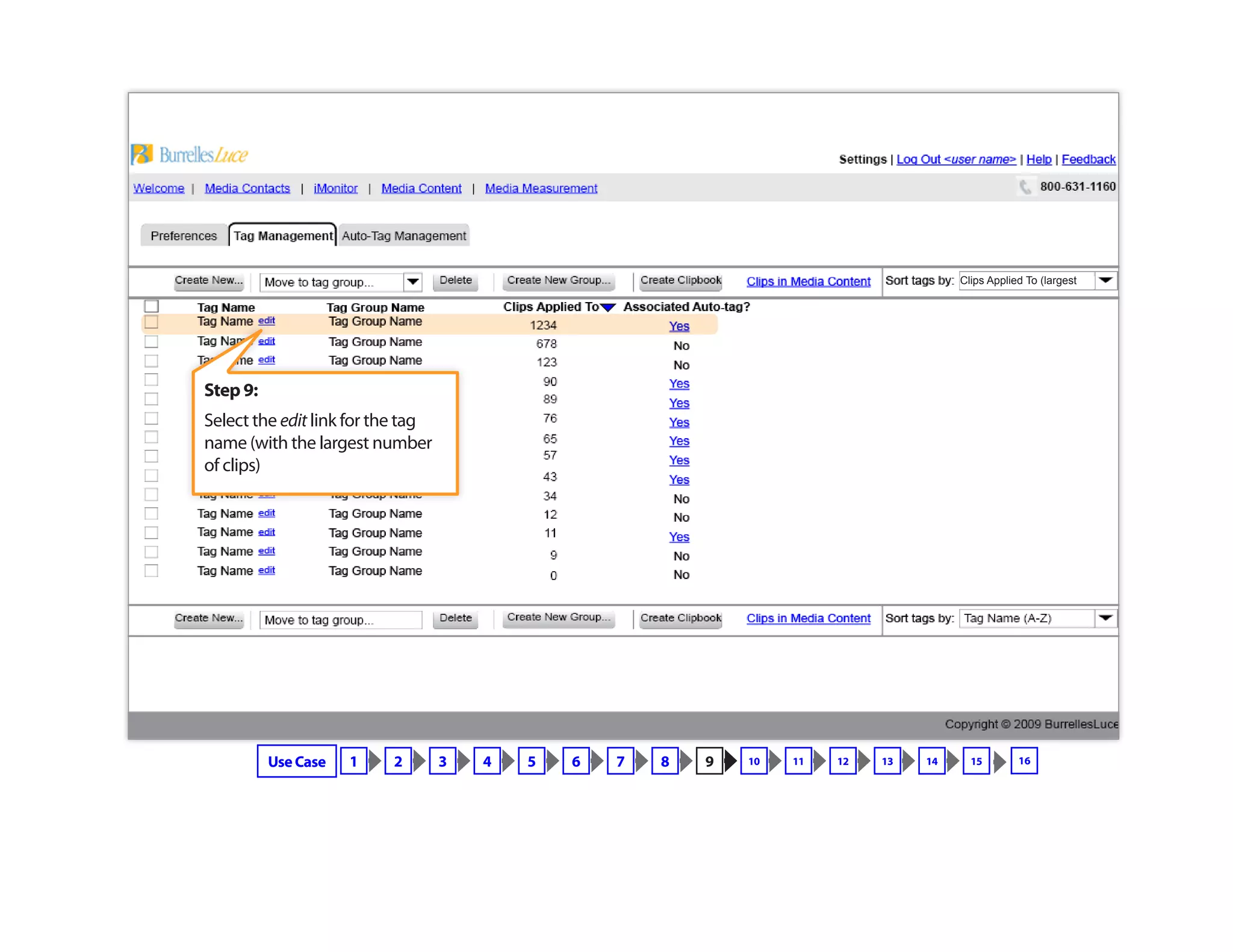
Task: Click the phone icon beside 800-631-1160
Action: click(x=1025, y=187)
